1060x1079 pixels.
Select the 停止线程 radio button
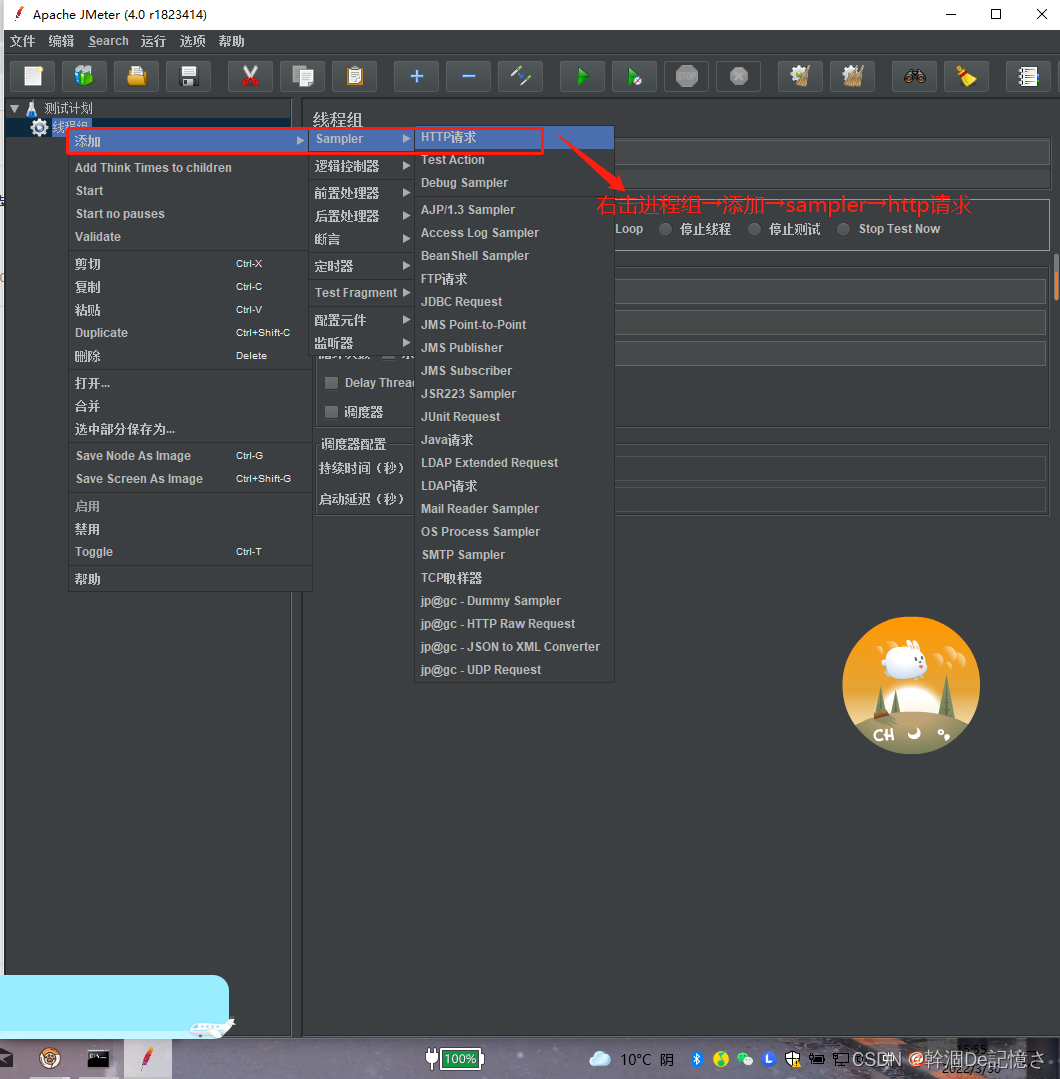(665, 229)
